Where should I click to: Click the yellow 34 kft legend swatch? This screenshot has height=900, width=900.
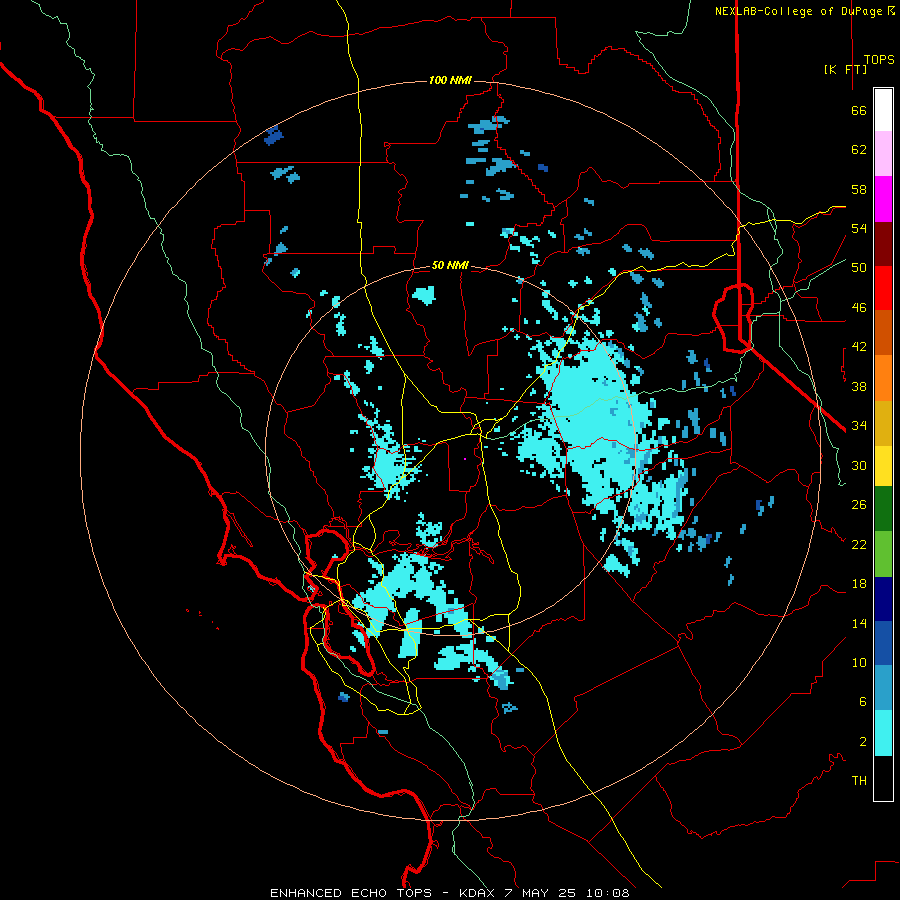coord(883,466)
